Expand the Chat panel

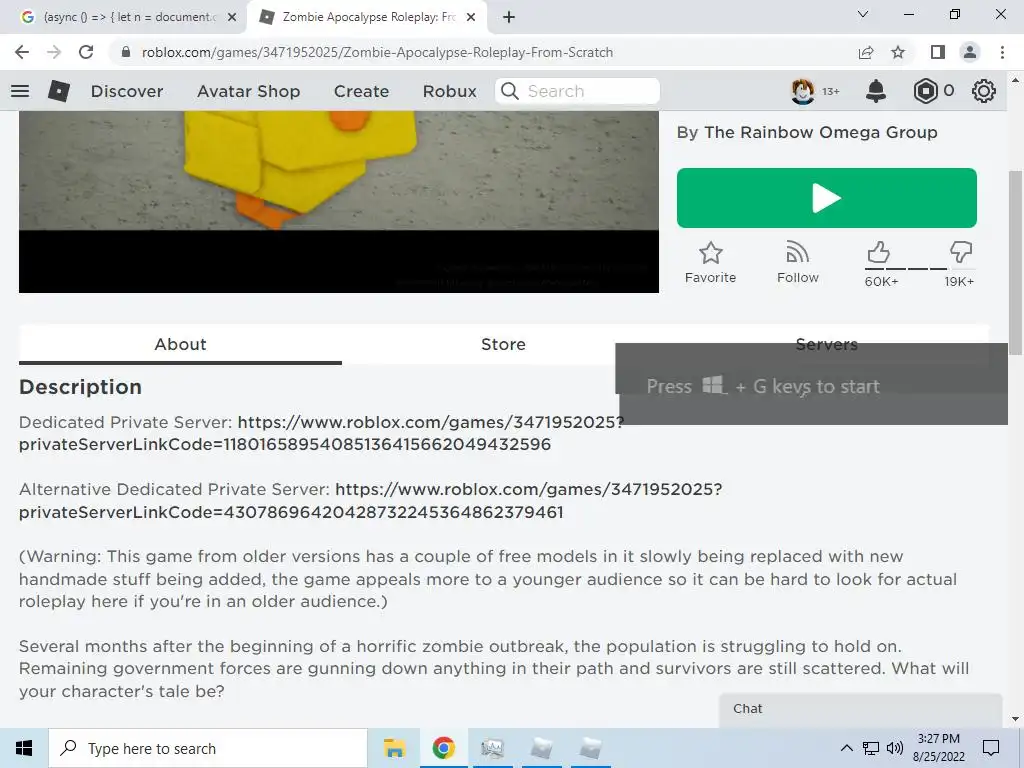tap(860, 709)
